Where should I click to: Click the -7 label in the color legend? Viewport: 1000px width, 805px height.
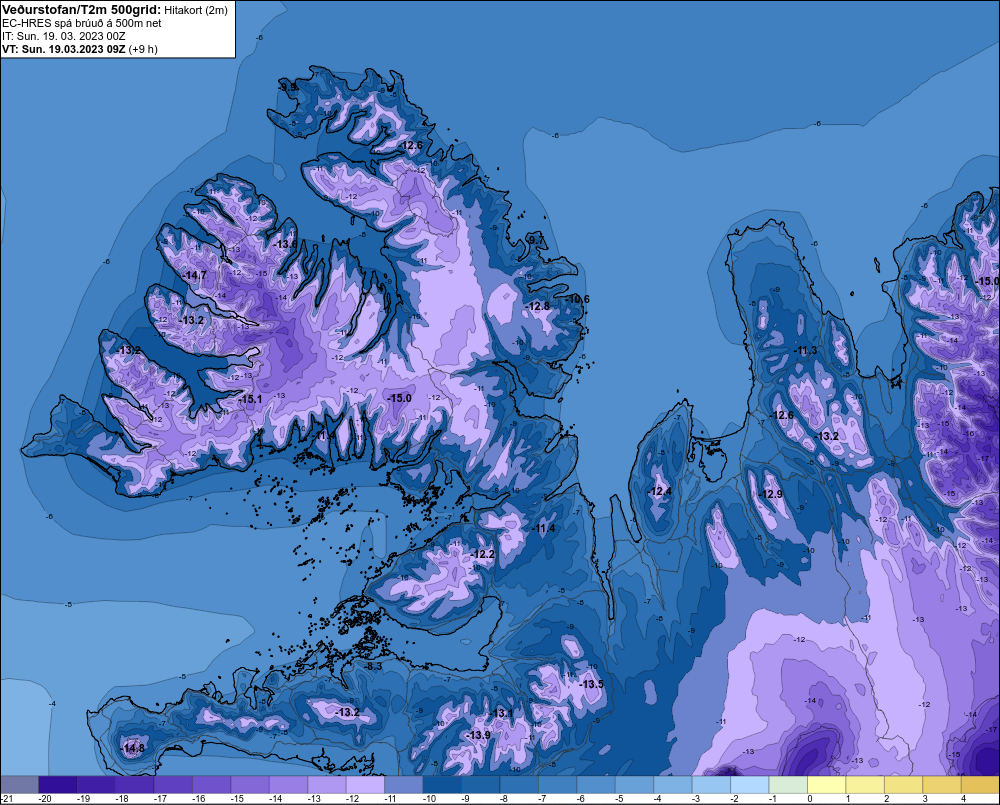(x=542, y=799)
